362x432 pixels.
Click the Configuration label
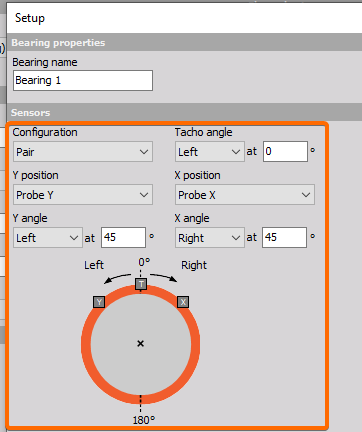(45, 132)
